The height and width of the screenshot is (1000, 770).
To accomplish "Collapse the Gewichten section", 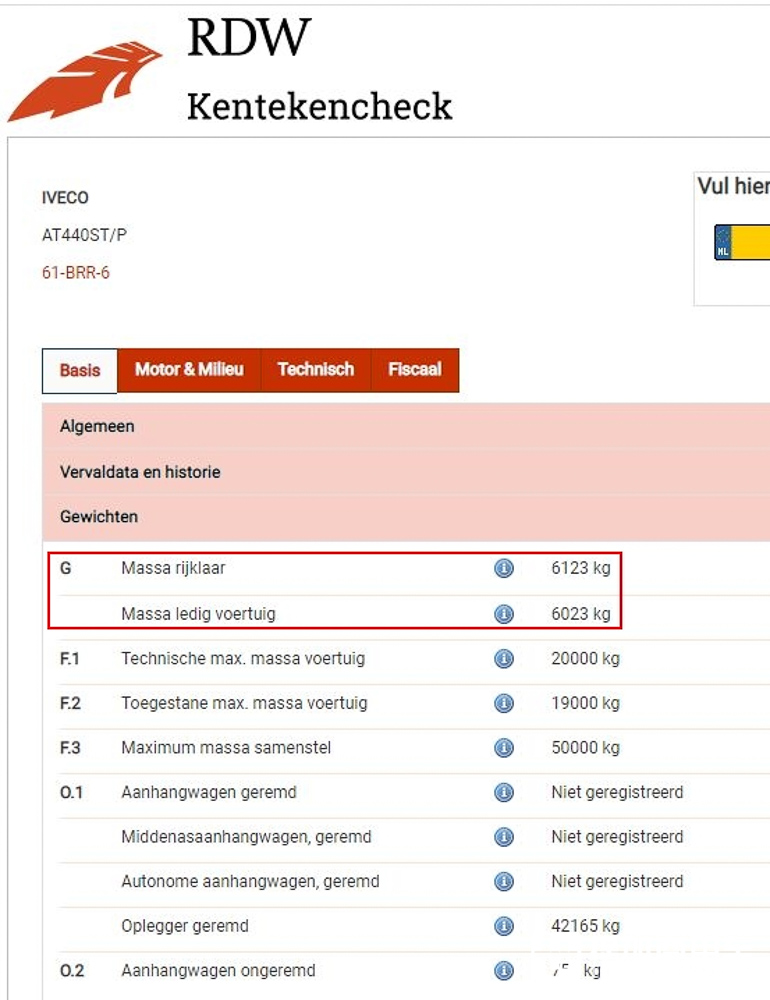I will click(x=99, y=517).
